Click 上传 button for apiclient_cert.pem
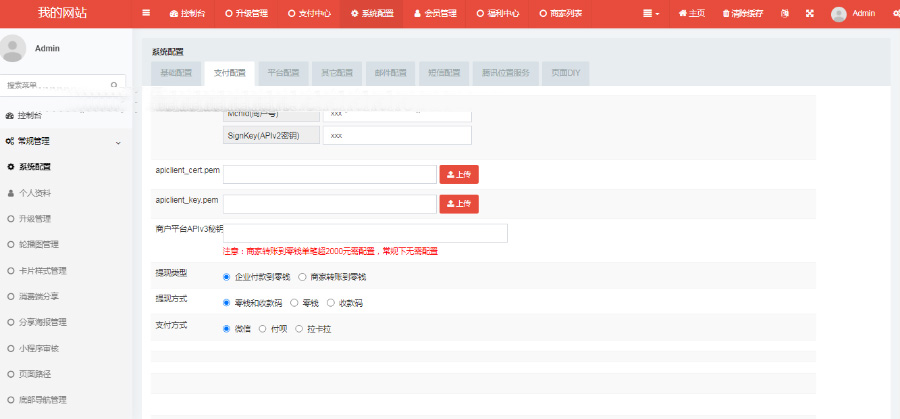900x419 pixels. click(x=459, y=174)
